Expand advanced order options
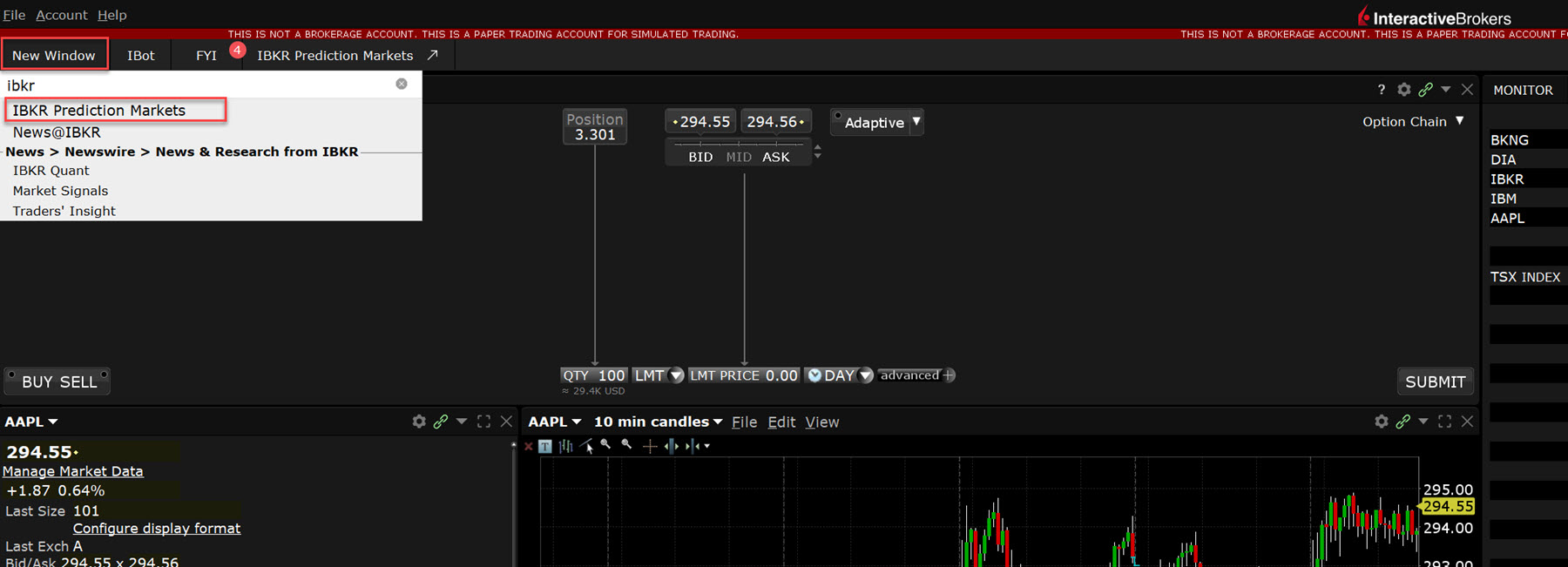Viewport: 1568px width, 567px height. (x=917, y=375)
